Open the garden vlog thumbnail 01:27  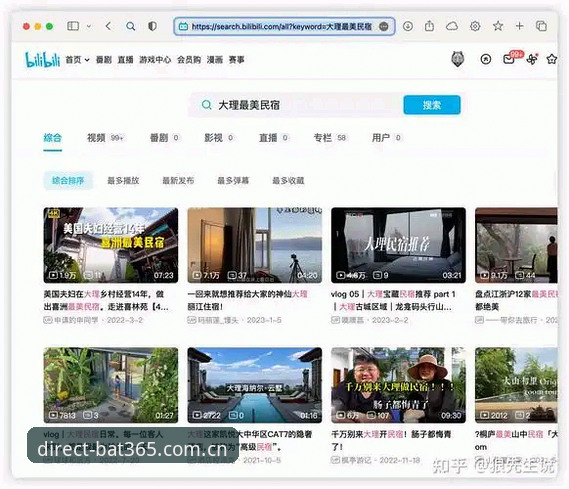[111, 385]
